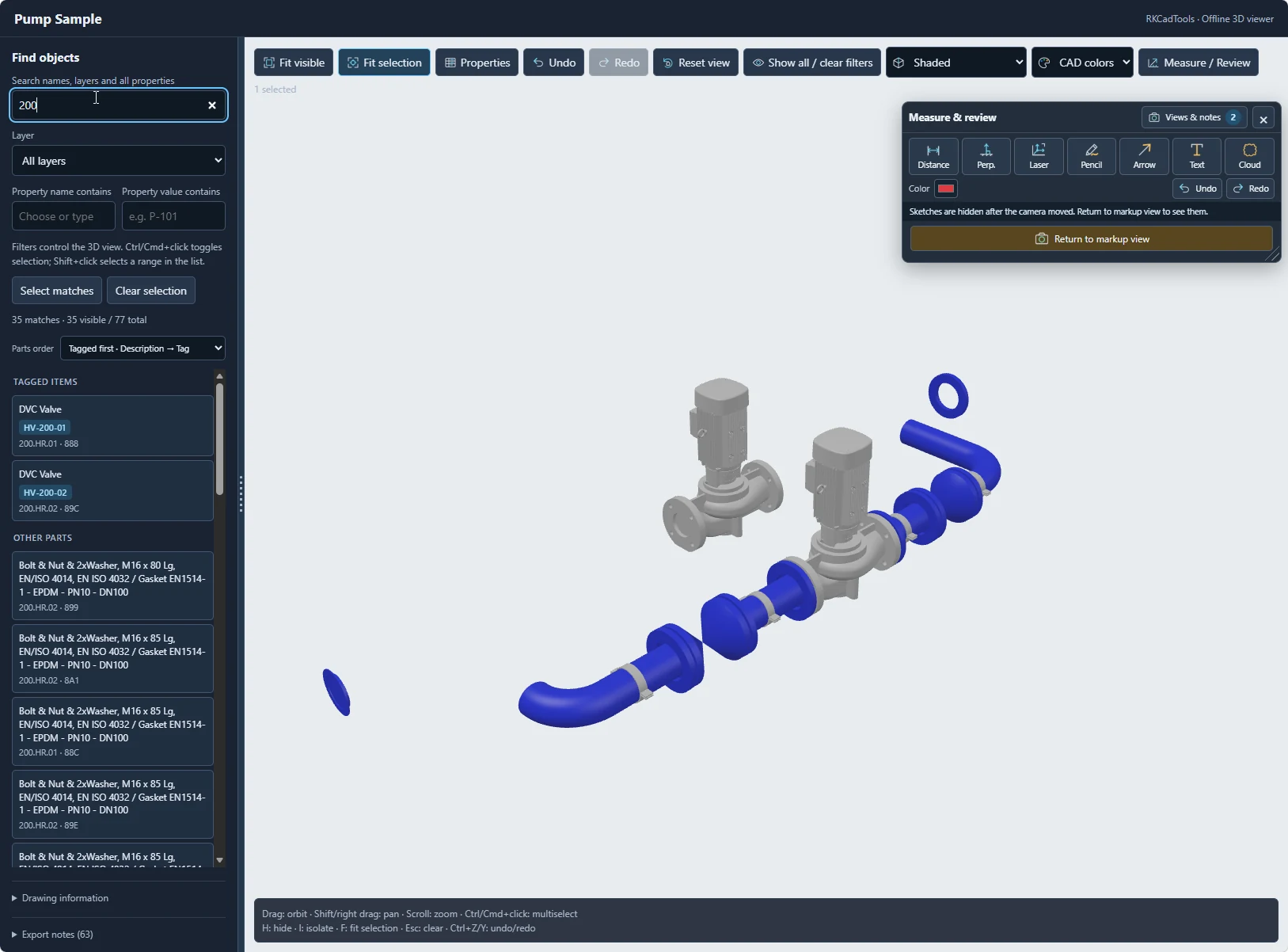Clear the search box with X
The image size is (1288, 952).
point(212,105)
